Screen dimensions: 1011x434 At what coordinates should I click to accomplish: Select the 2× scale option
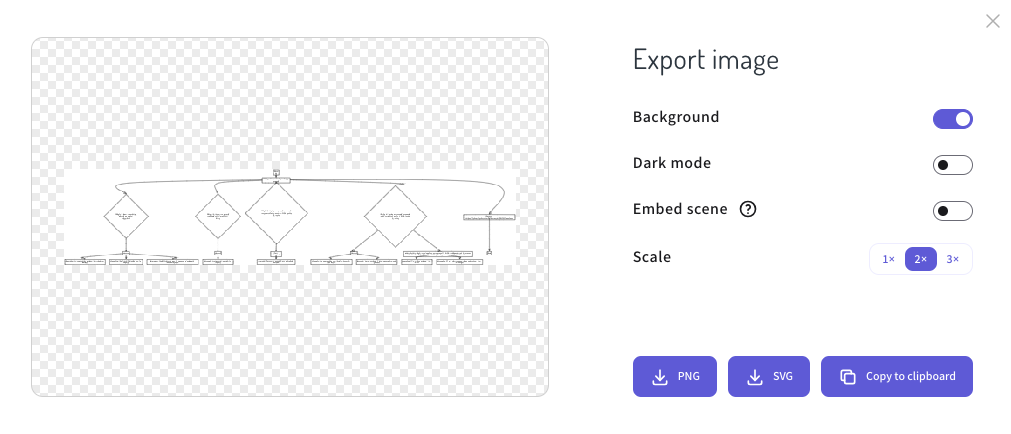coord(921,259)
